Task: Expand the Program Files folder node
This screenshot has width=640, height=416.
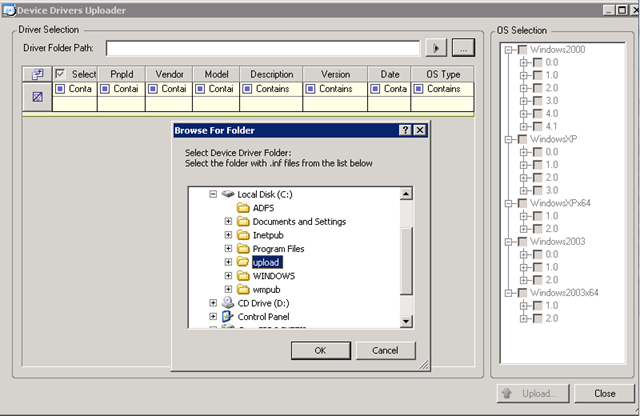Action: click(228, 249)
